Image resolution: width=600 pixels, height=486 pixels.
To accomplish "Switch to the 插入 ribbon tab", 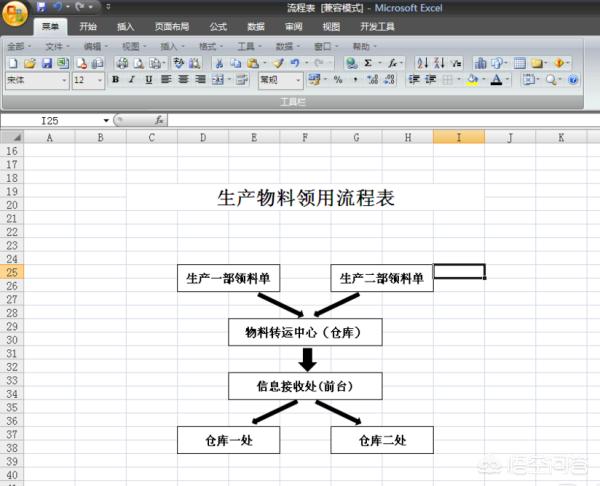I will tap(126, 27).
